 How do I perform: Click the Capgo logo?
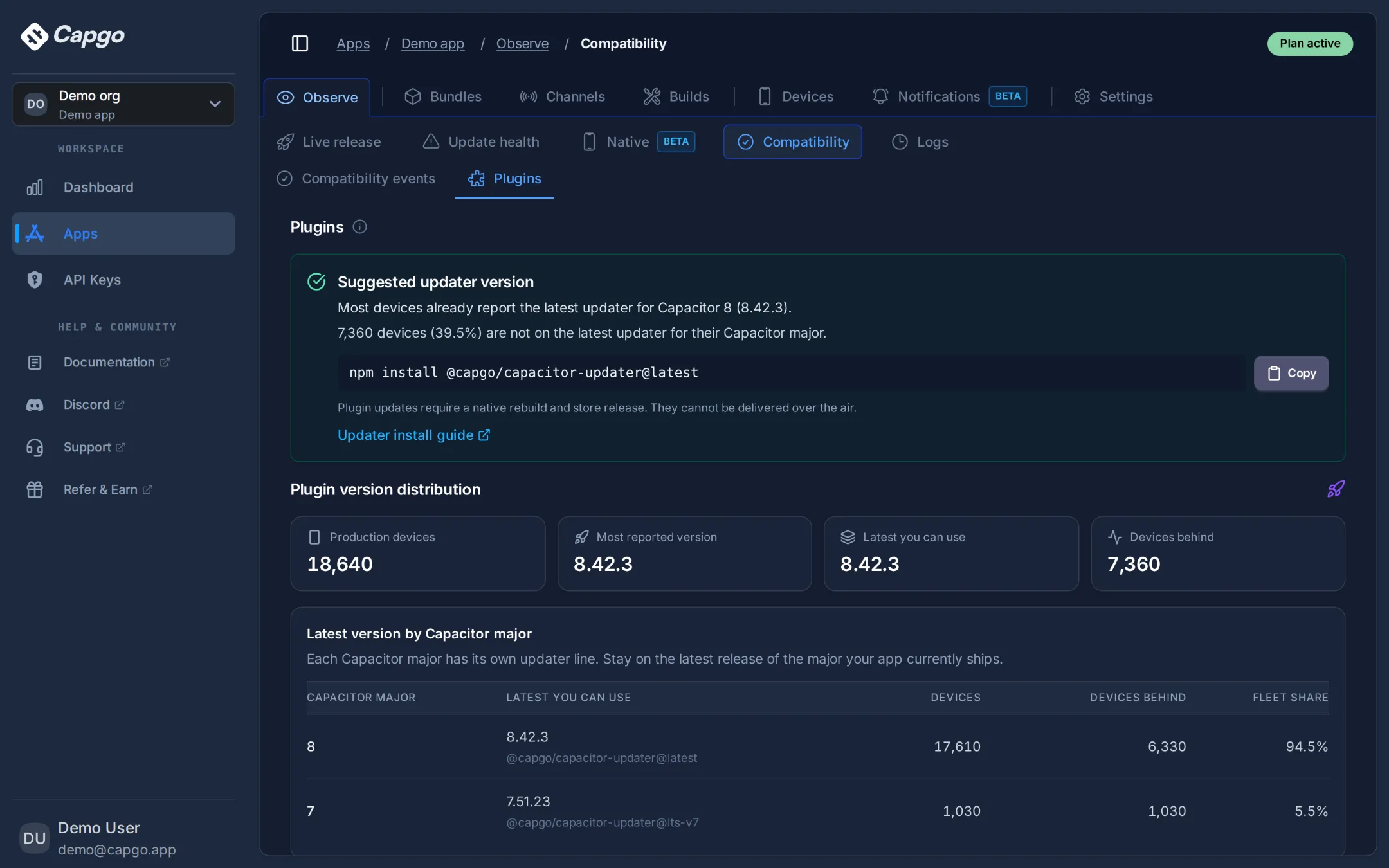(73, 35)
